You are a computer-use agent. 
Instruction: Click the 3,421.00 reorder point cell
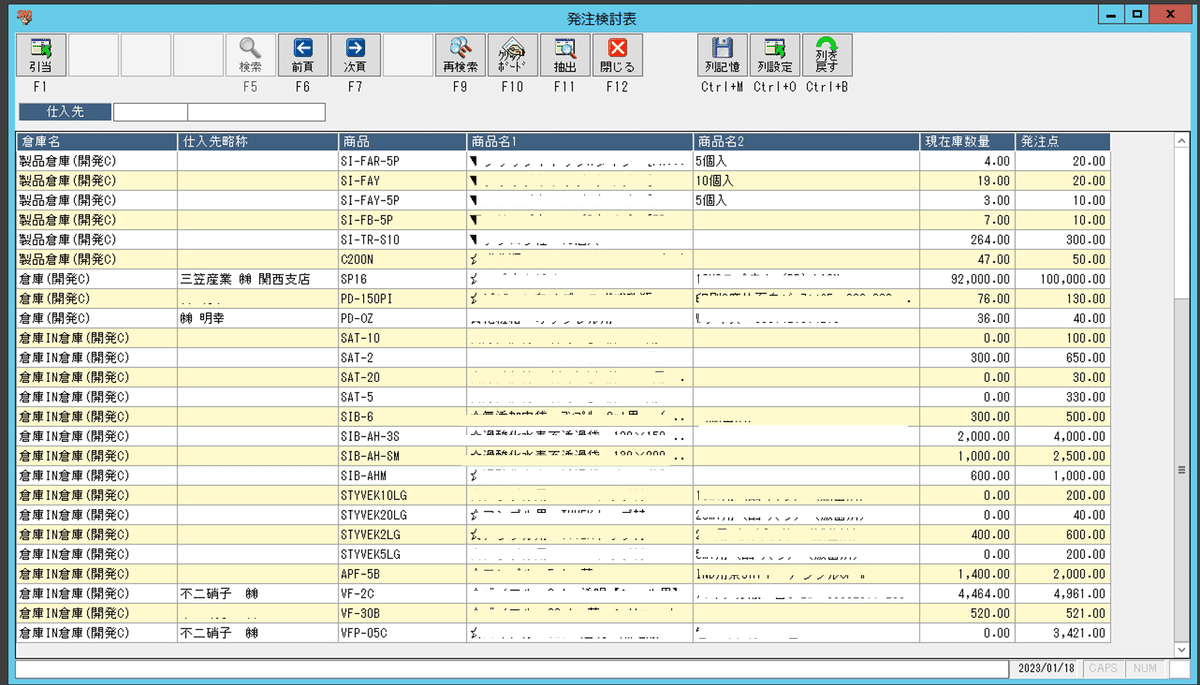click(1062, 633)
